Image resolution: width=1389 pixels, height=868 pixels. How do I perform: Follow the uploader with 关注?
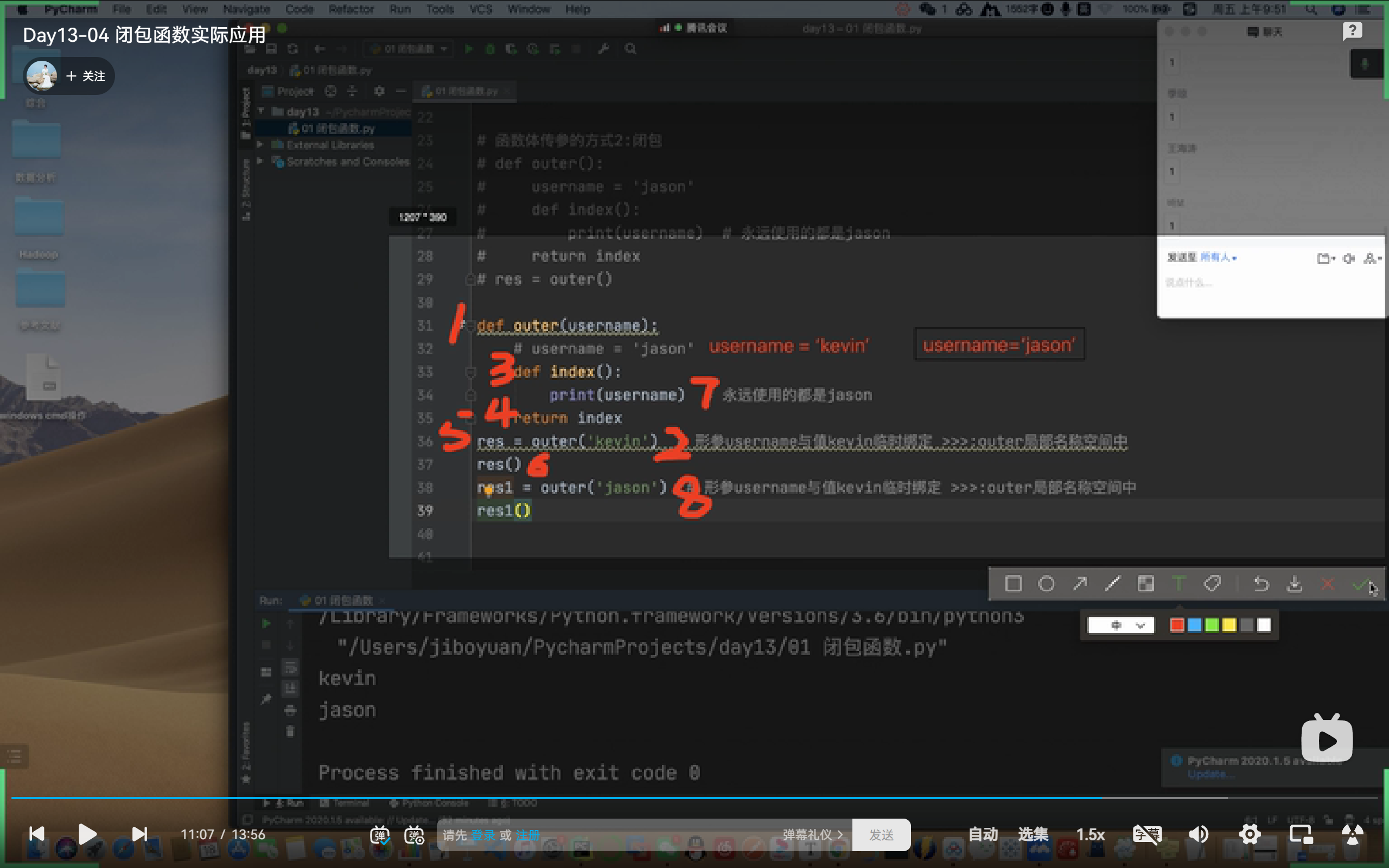[87, 76]
